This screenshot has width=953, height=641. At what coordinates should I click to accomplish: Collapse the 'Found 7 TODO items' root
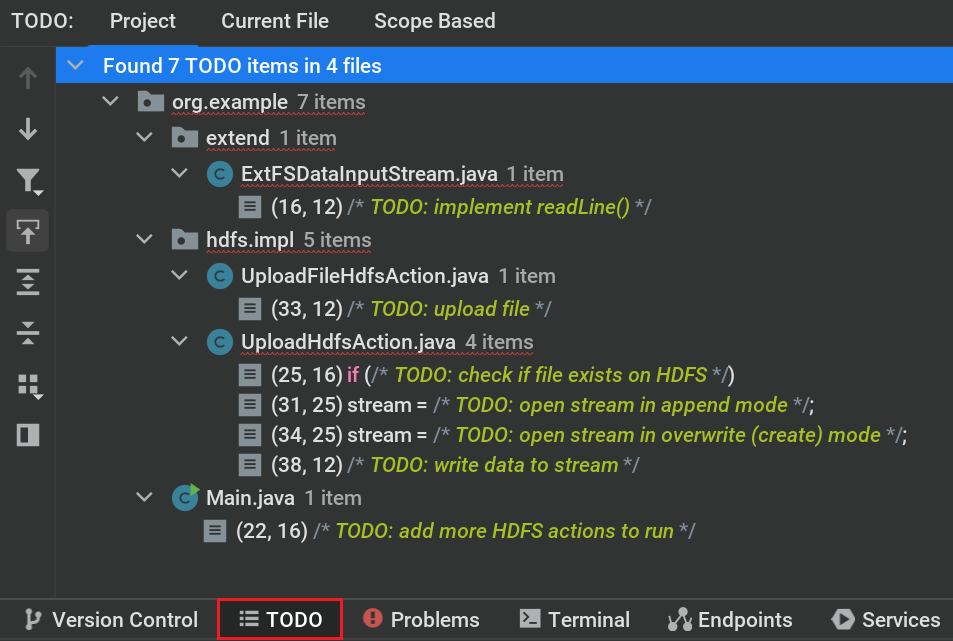point(75,67)
